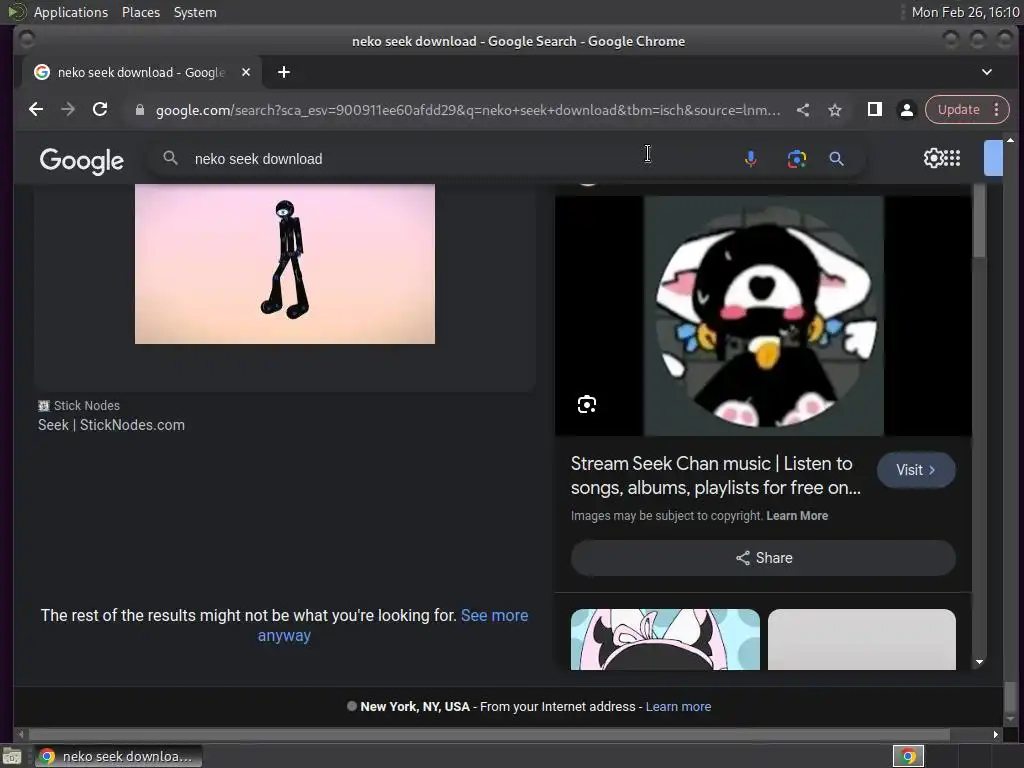
Task: Focus the neko seek download search field
Action: (x=457, y=159)
